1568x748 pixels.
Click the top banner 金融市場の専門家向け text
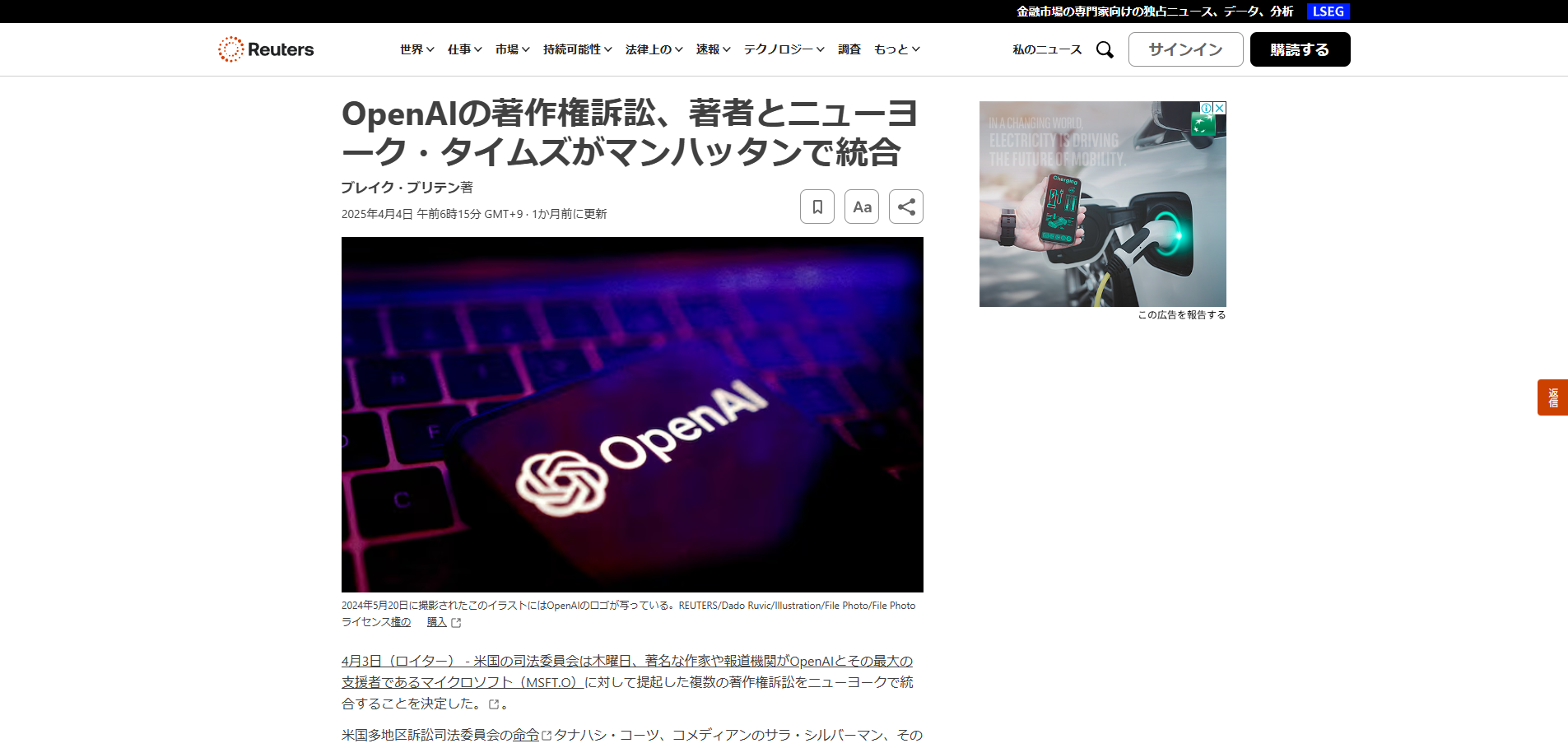coord(1155,12)
